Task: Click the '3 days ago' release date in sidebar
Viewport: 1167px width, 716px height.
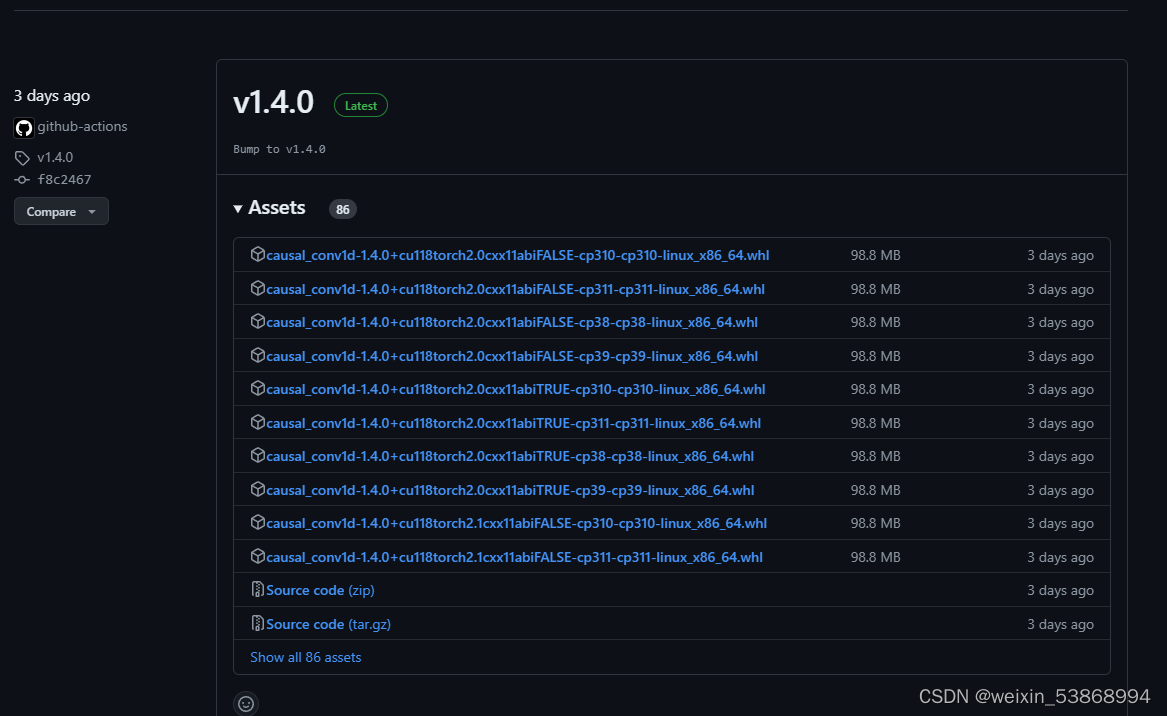Action: (x=52, y=96)
